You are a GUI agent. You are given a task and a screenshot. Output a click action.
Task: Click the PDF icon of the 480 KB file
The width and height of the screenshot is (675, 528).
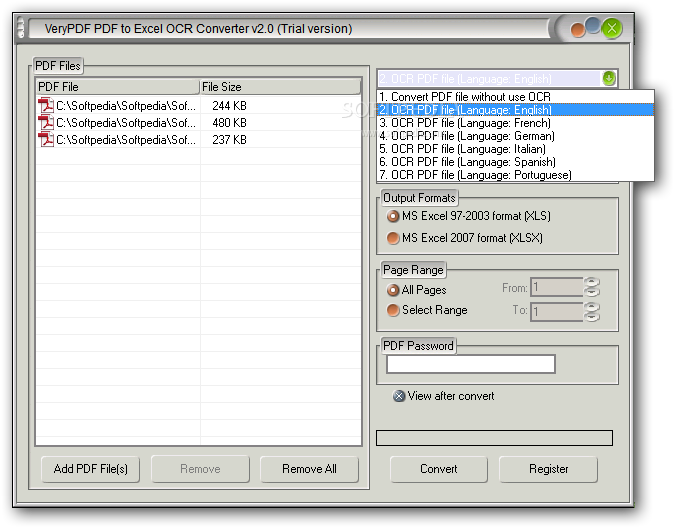tap(46, 123)
